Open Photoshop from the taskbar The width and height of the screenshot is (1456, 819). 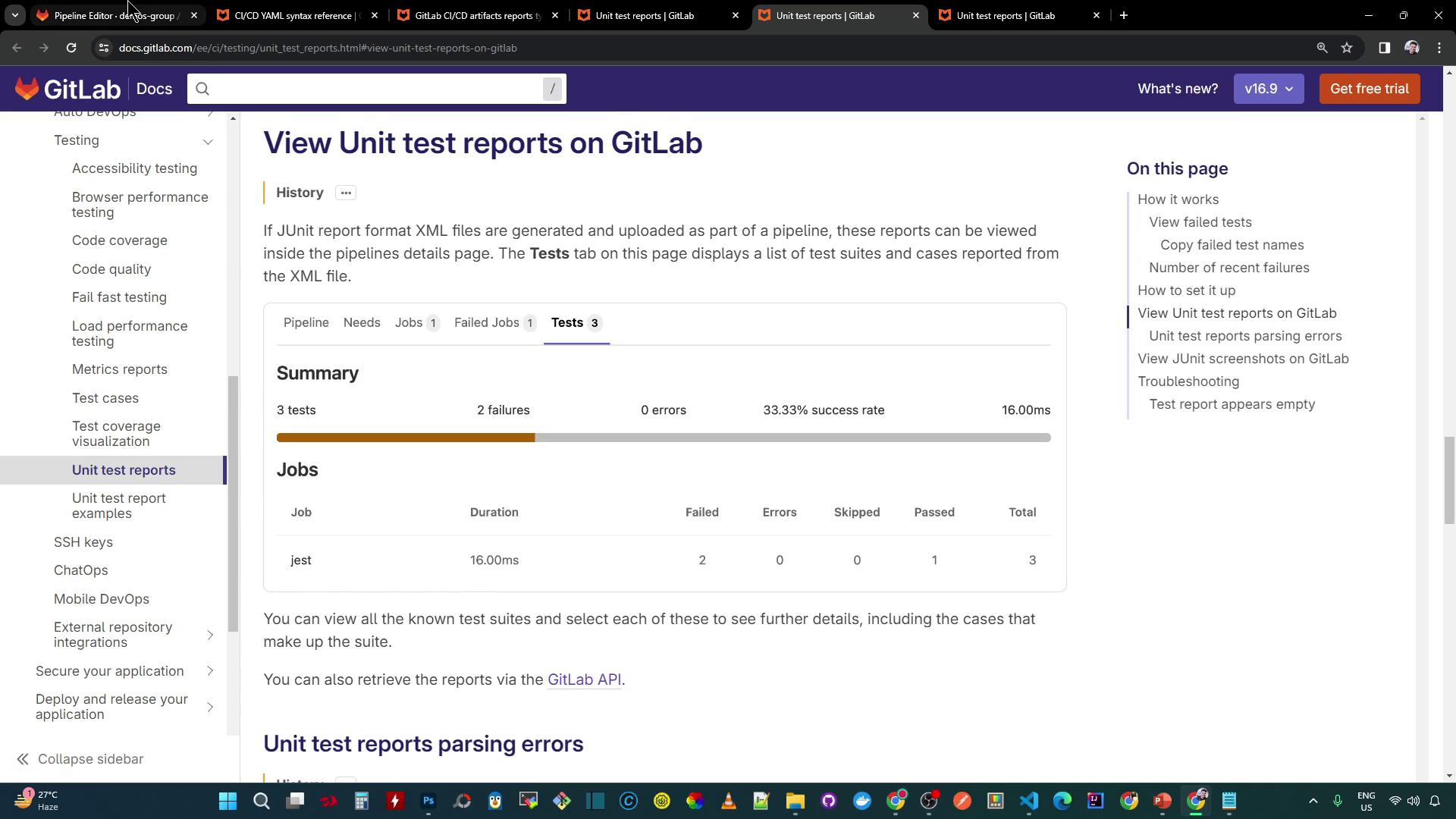pos(428,801)
